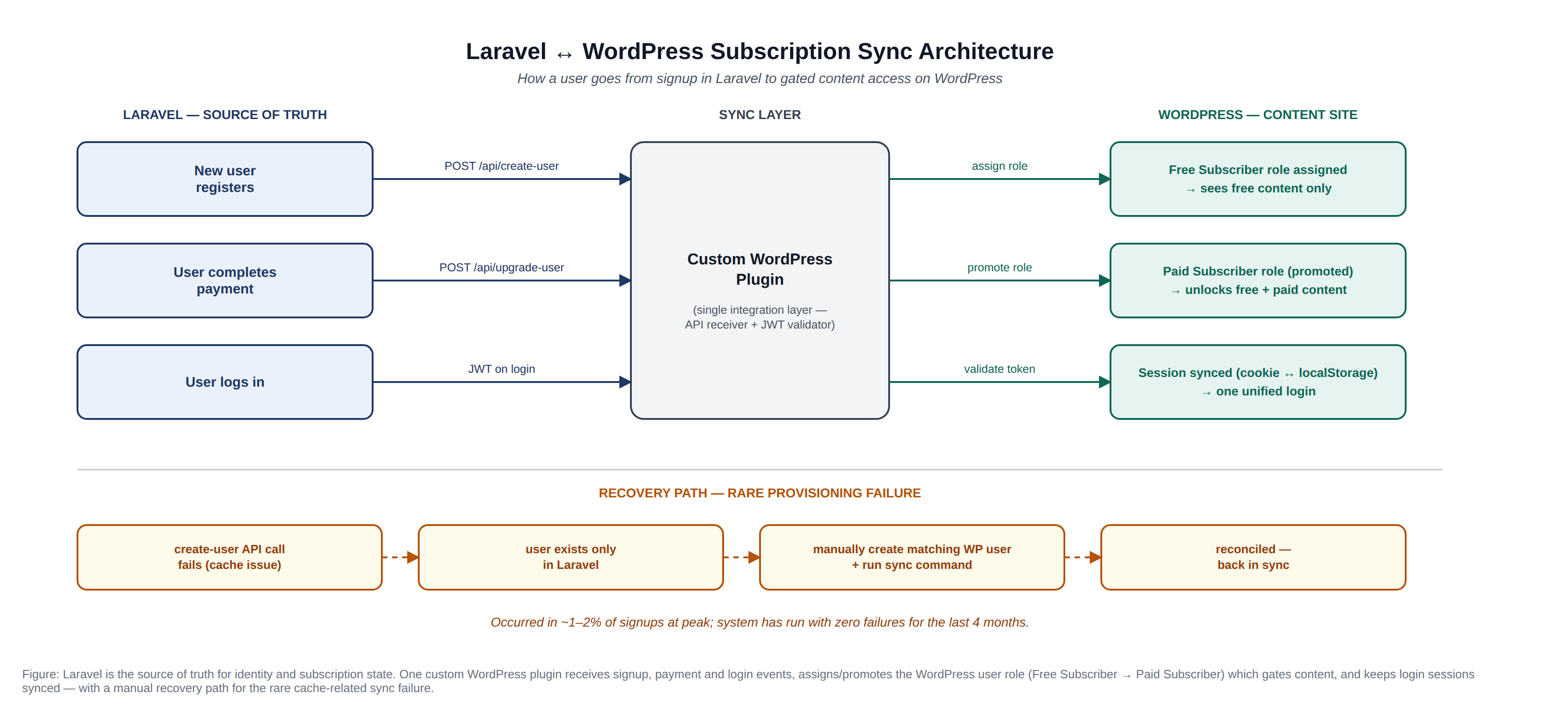Click the 'New user registers' box
Image resolution: width=1568 pixels, height=717 pixels.
click(225, 179)
